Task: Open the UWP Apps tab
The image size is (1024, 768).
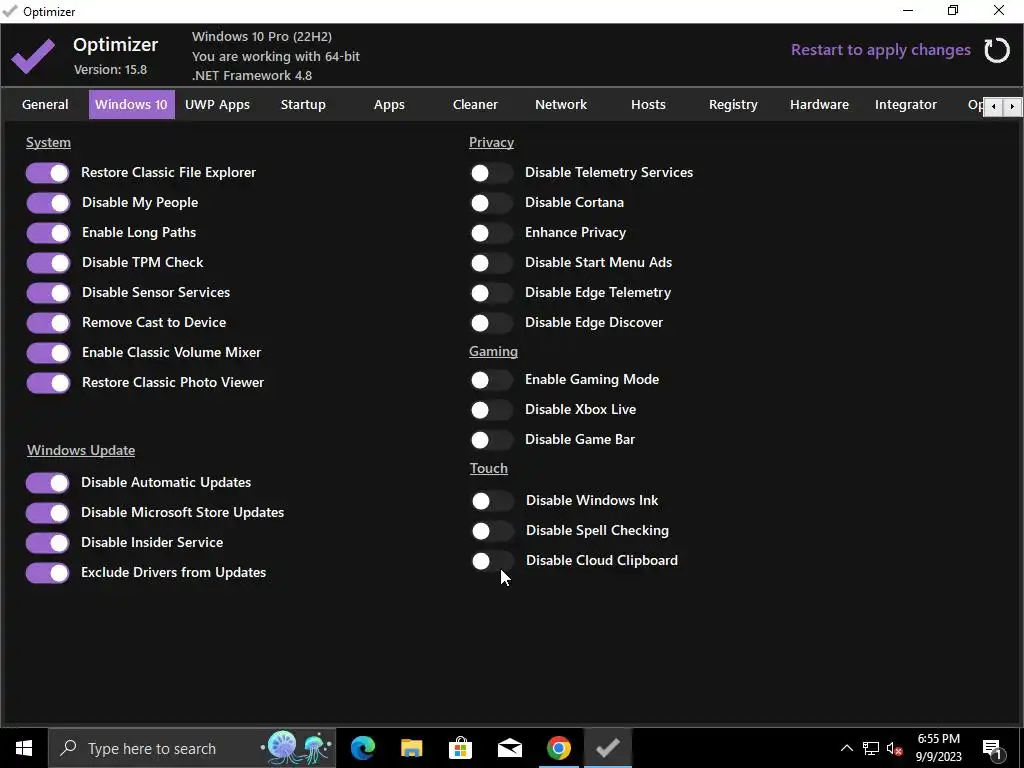Action: 217,104
